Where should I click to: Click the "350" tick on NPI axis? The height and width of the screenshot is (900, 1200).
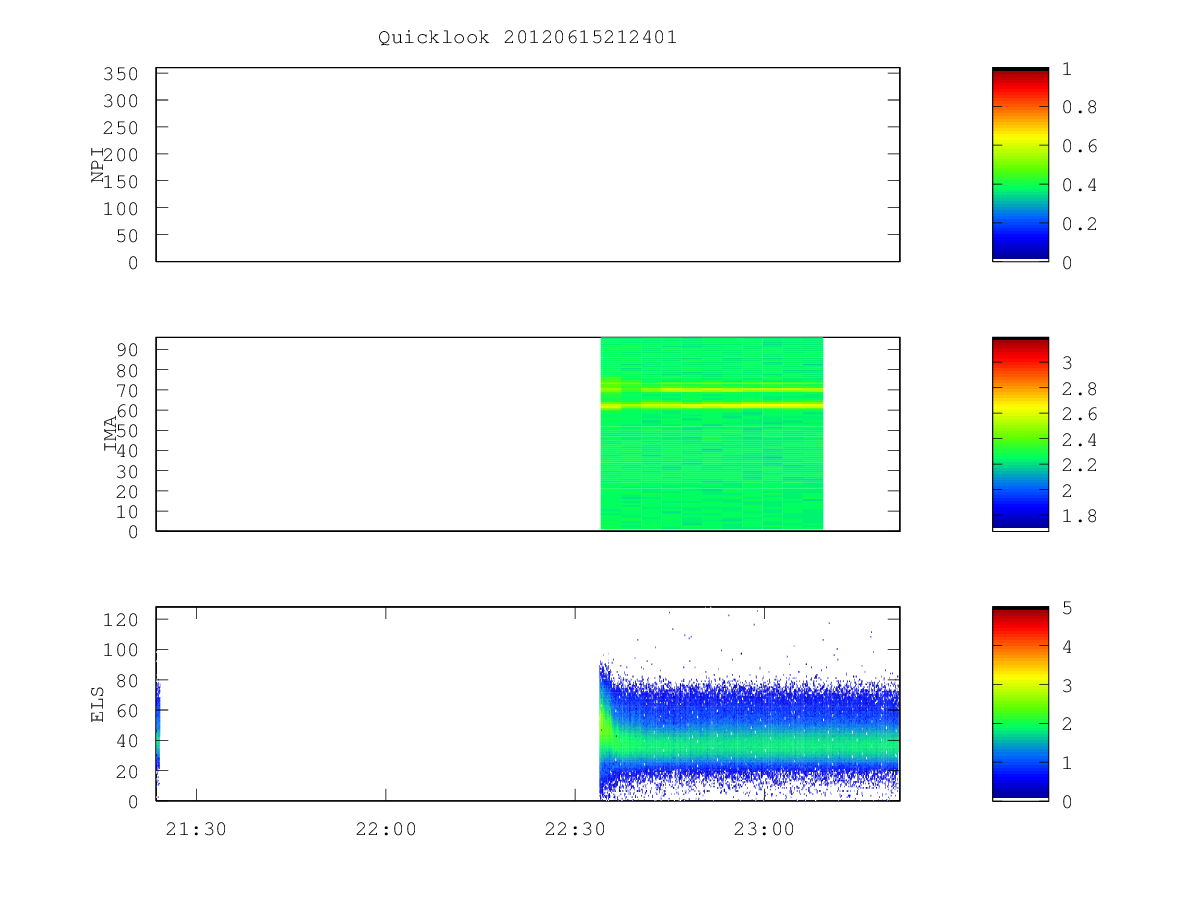click(x=119, y=74)
